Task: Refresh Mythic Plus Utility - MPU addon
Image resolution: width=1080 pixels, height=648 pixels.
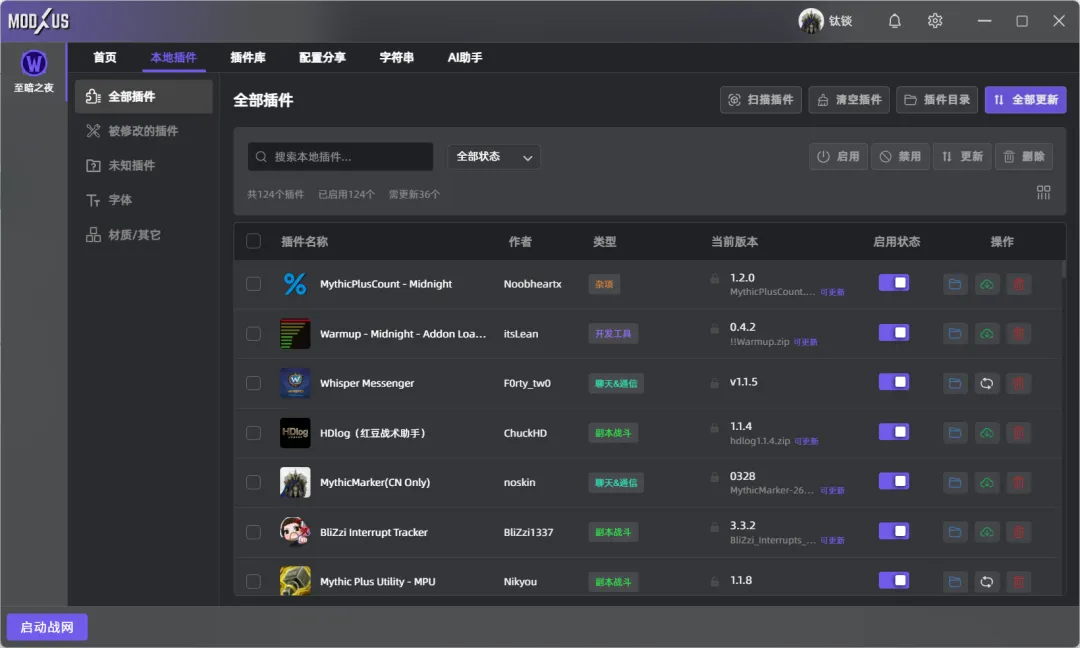Action: (986, 581)
